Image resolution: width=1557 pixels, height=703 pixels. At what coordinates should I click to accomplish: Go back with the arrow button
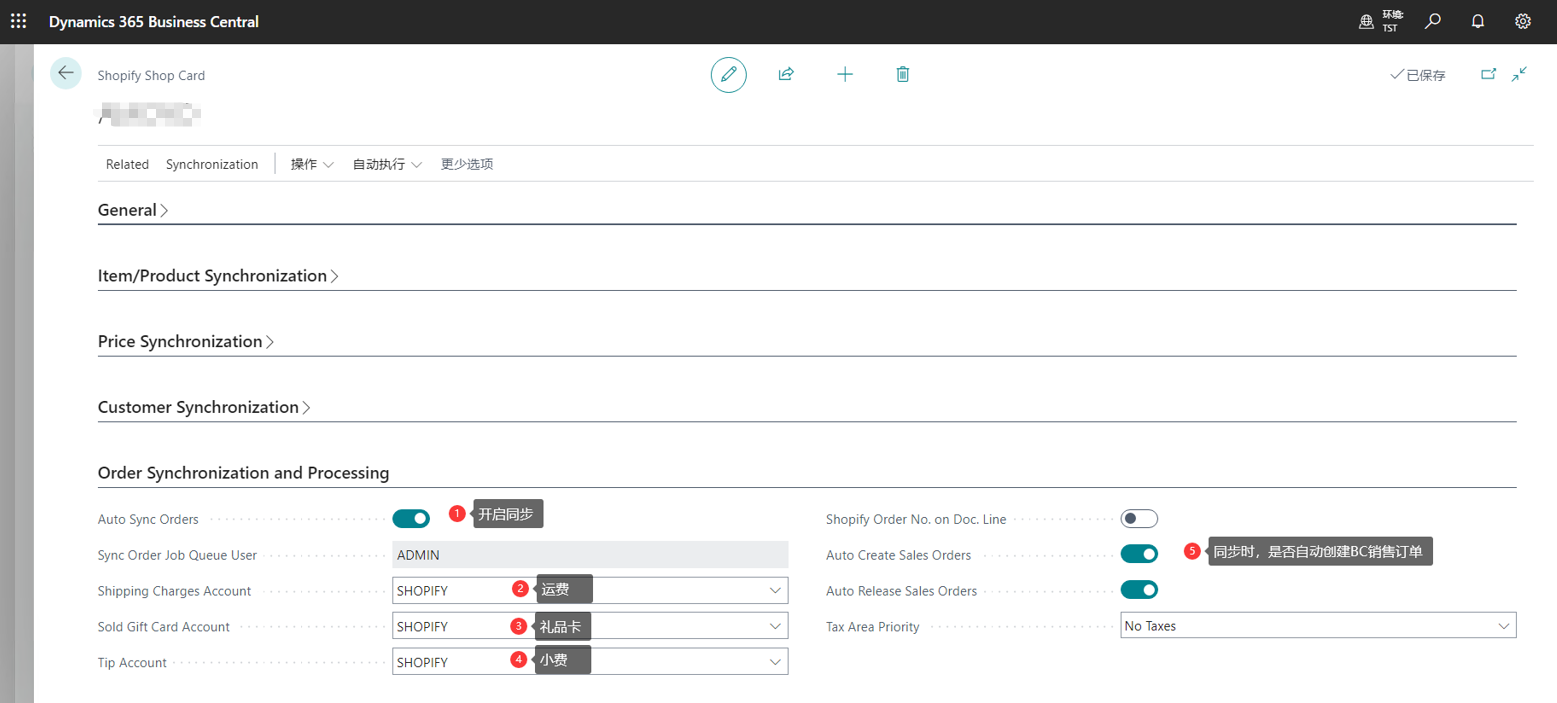tap(66, 73)
